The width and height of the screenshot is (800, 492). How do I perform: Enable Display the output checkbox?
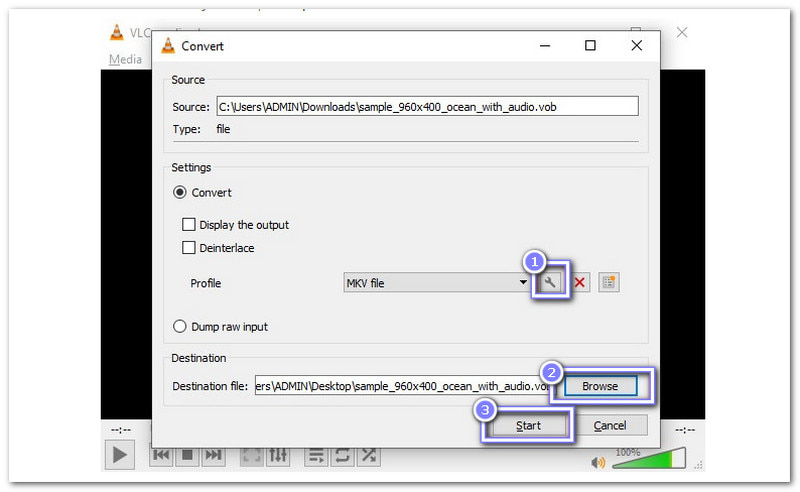[189, 225]
